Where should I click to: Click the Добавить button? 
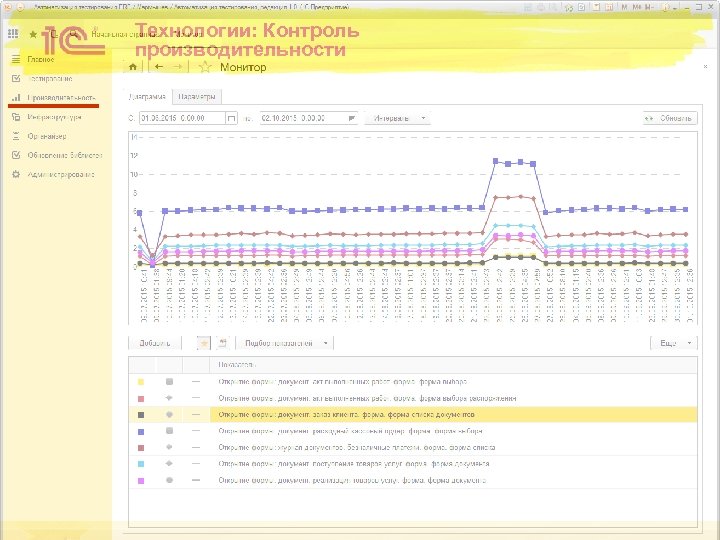155,343
